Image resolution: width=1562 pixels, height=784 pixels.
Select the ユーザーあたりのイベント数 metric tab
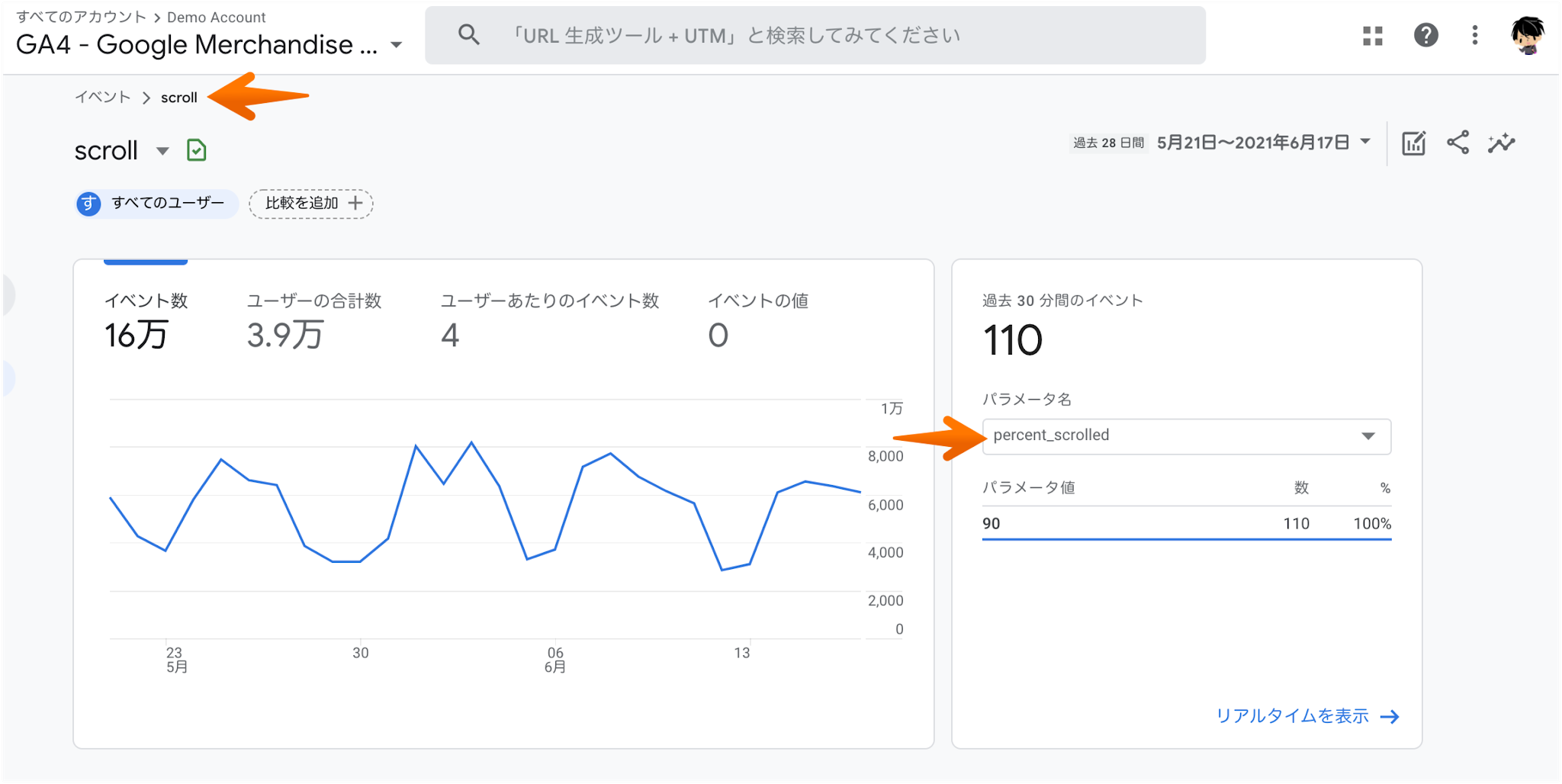click(x=549, y=323)
